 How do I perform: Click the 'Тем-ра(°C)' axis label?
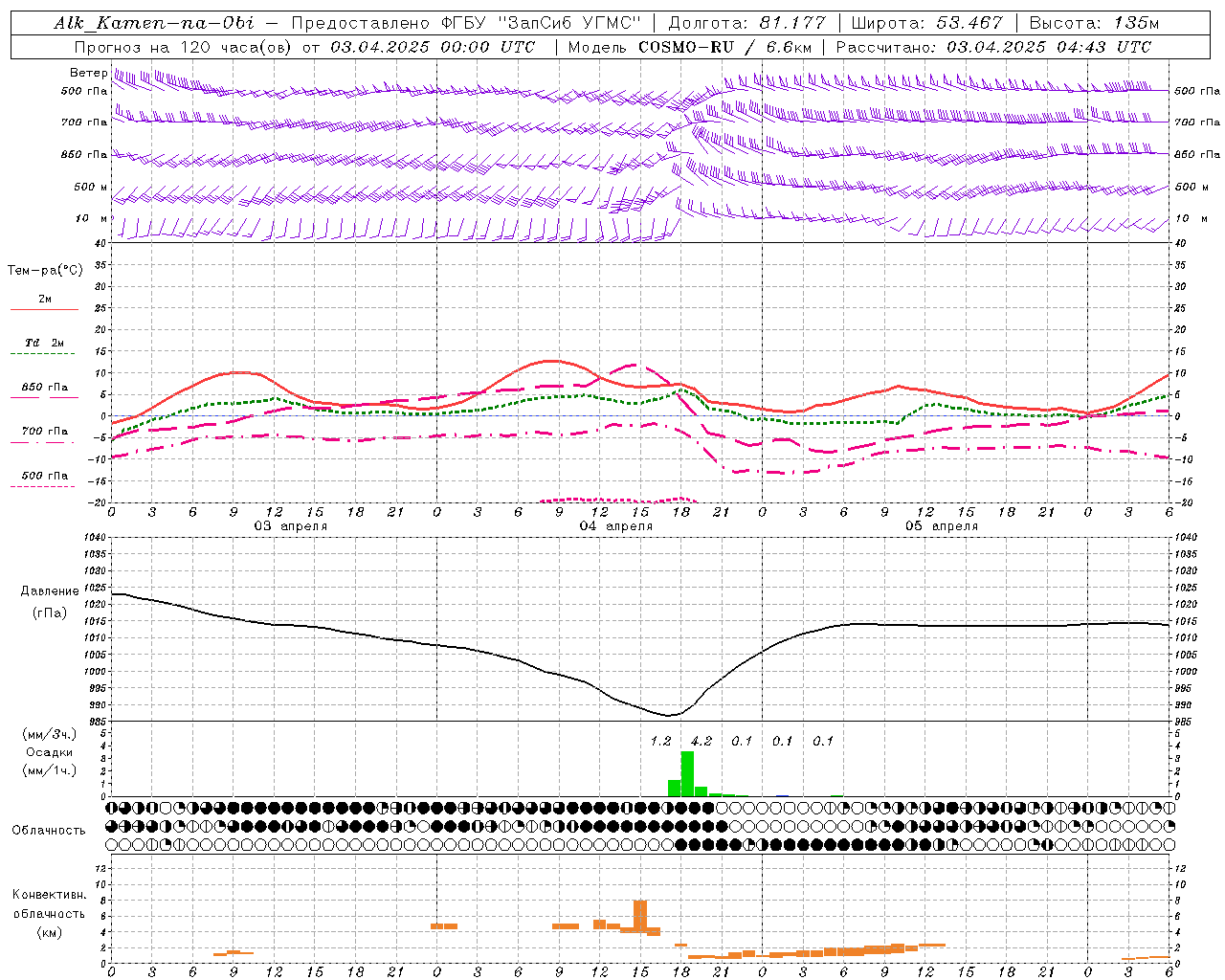pyautogui.click(x=45, y=271)
